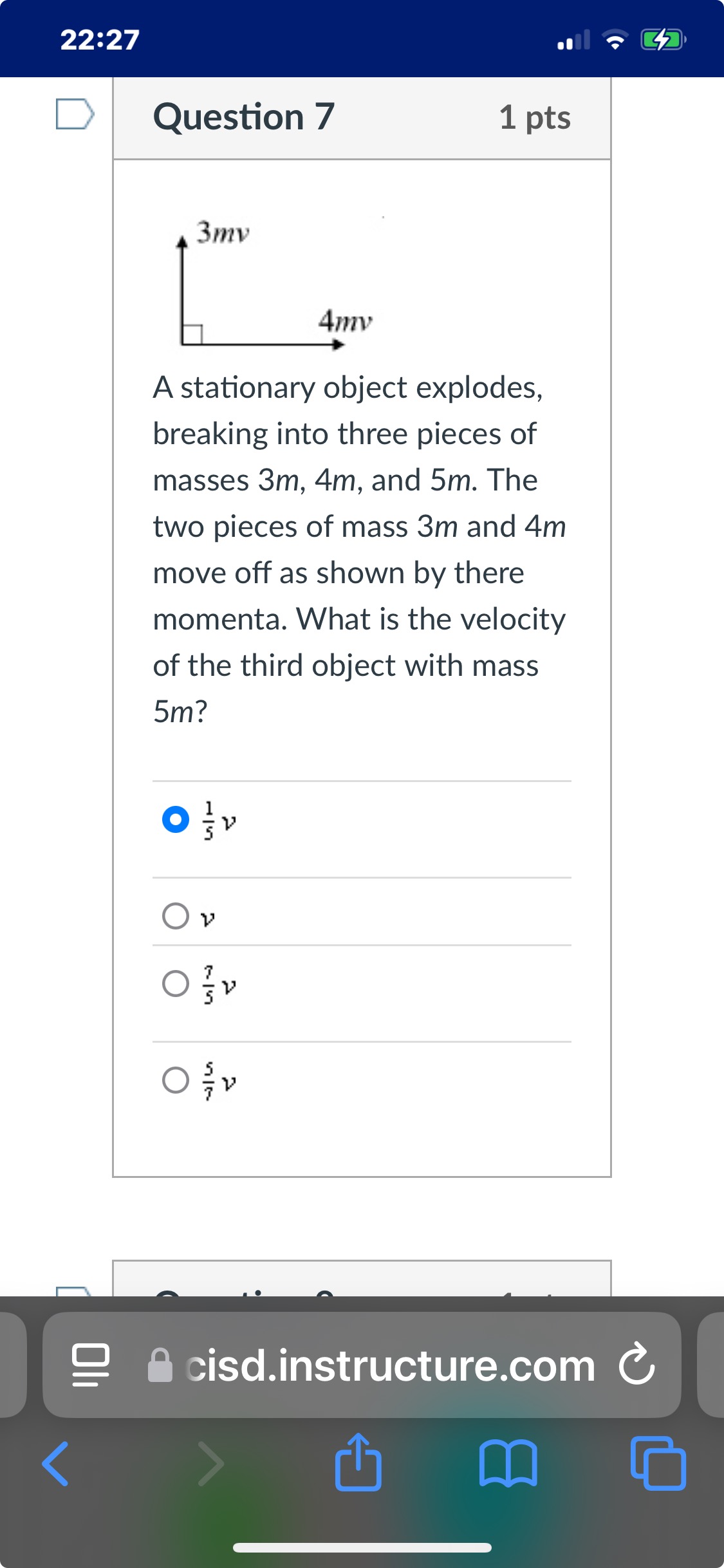Tap the lock icon in address bar

point(160,1365)
